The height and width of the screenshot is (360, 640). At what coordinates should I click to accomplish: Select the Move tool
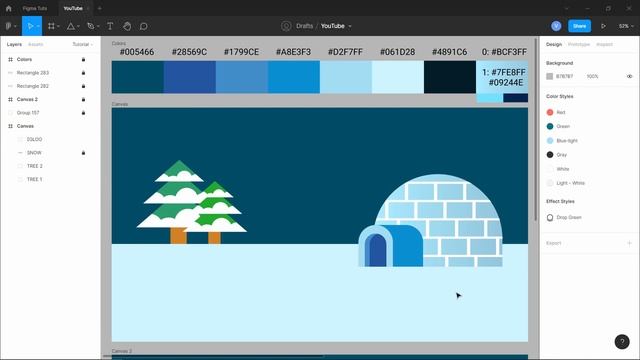point(30,26)
